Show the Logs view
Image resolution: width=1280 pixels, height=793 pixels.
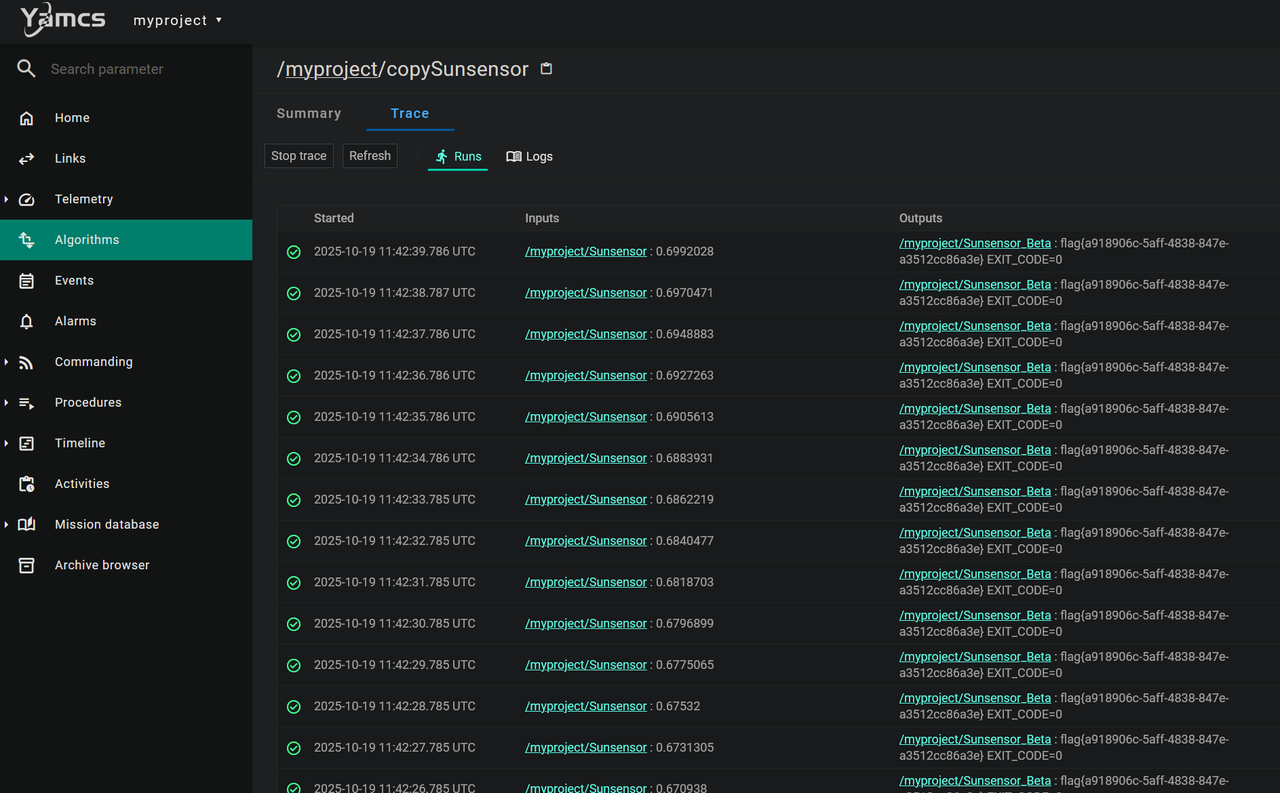pyautogui.click(x=529, y=157)
